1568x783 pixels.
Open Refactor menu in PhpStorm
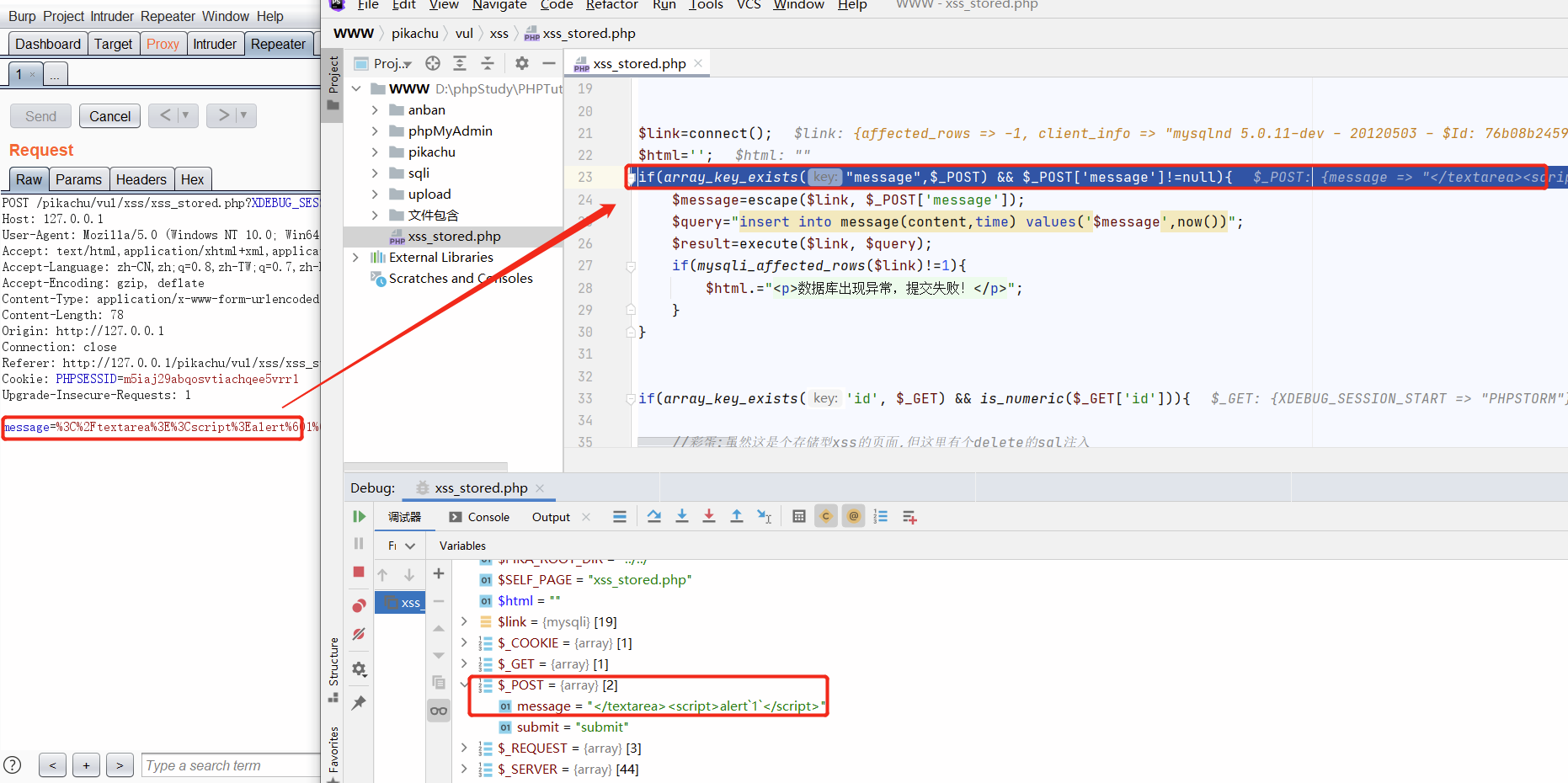click(612, 5)
